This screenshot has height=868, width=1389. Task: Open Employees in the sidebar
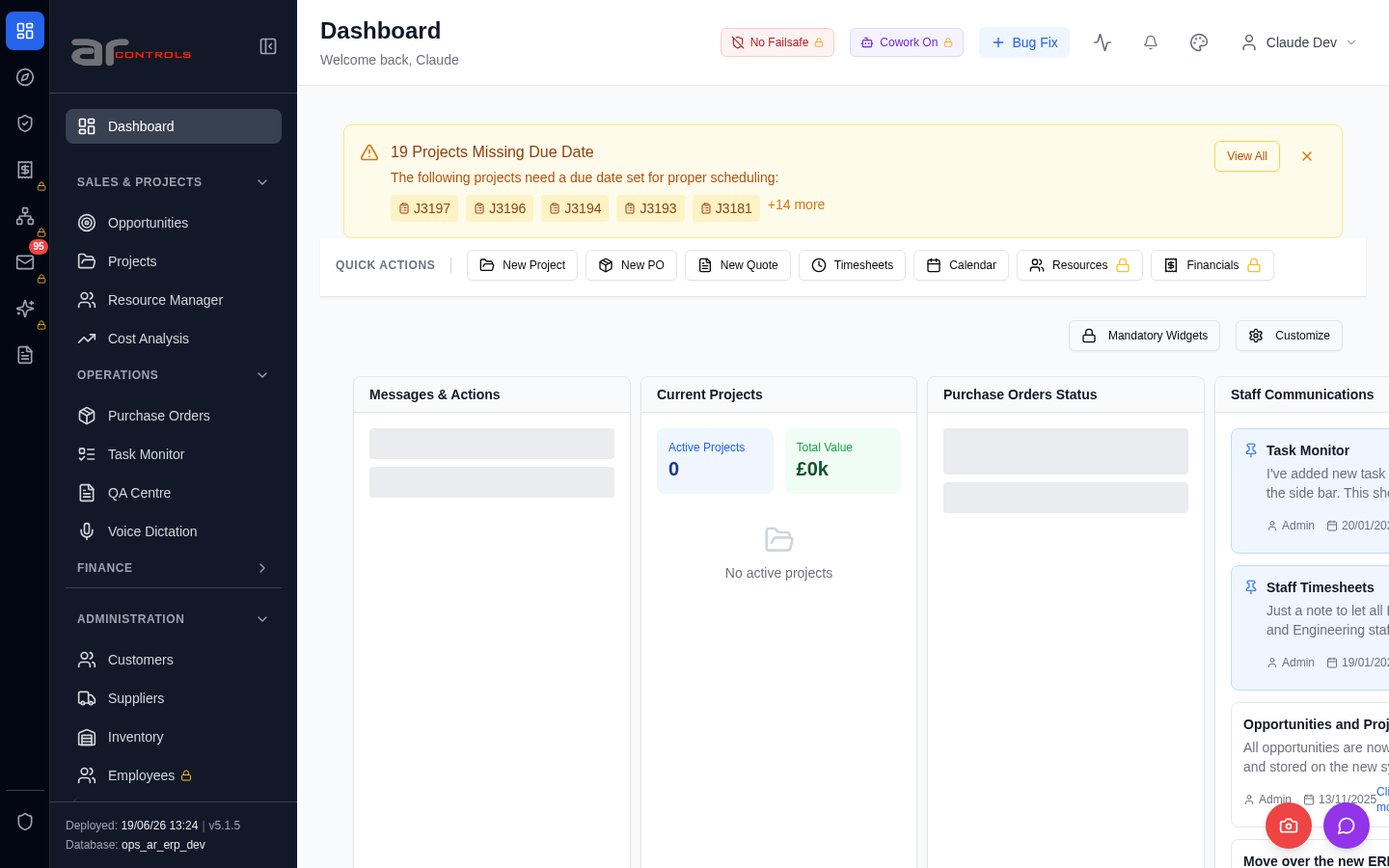coord(174,775)
